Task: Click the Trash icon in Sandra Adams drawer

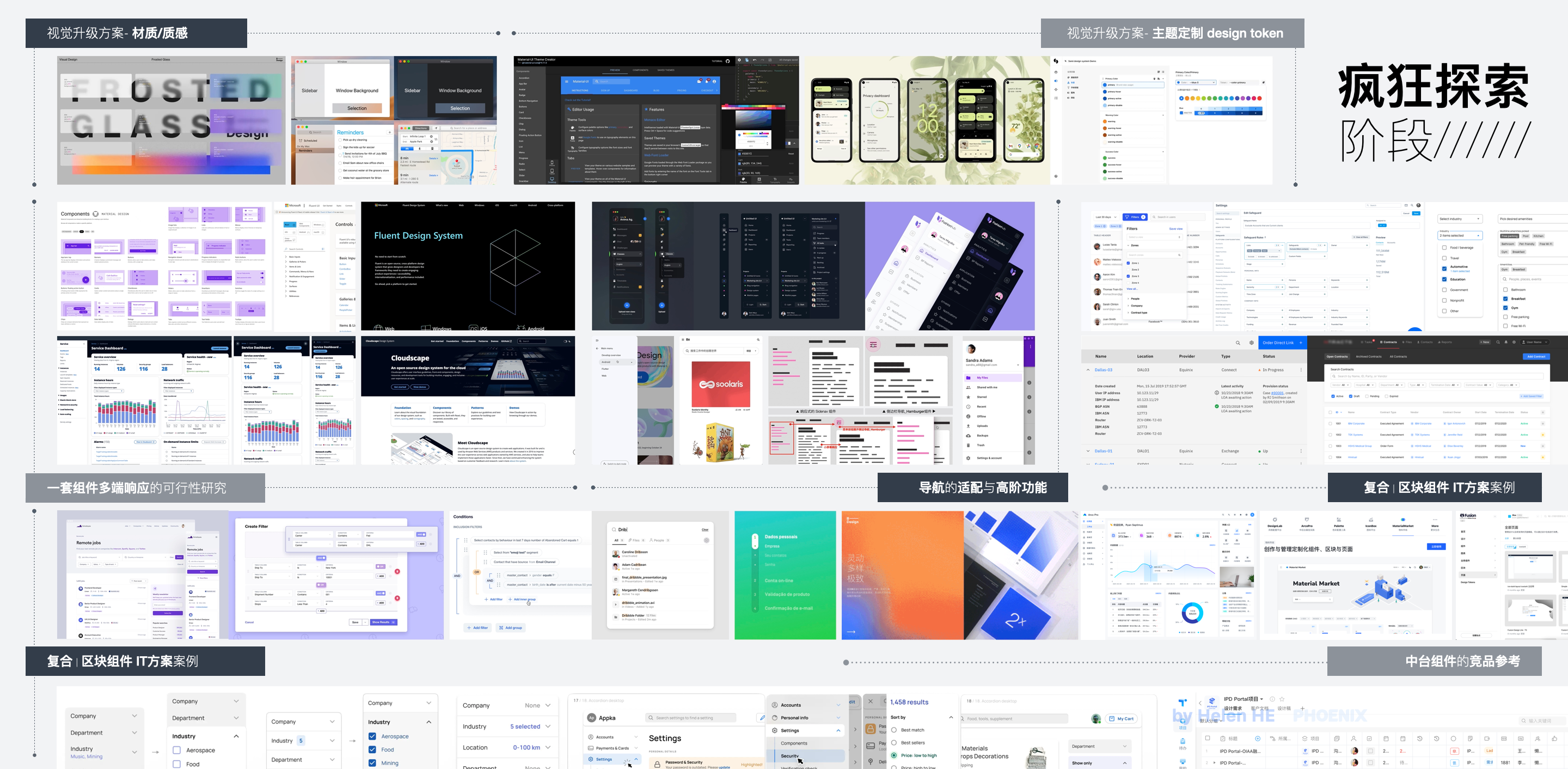Action: click(969, 445)
